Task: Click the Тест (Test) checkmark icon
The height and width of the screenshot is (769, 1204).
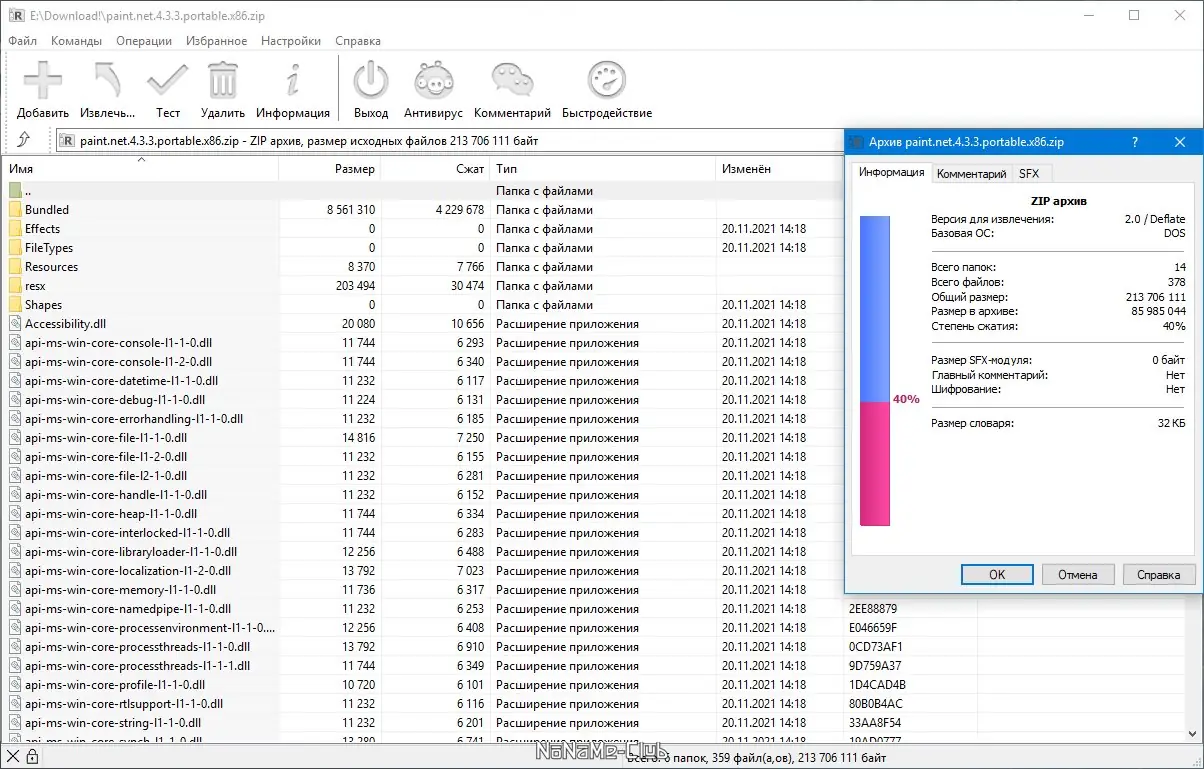Action: 167,80
